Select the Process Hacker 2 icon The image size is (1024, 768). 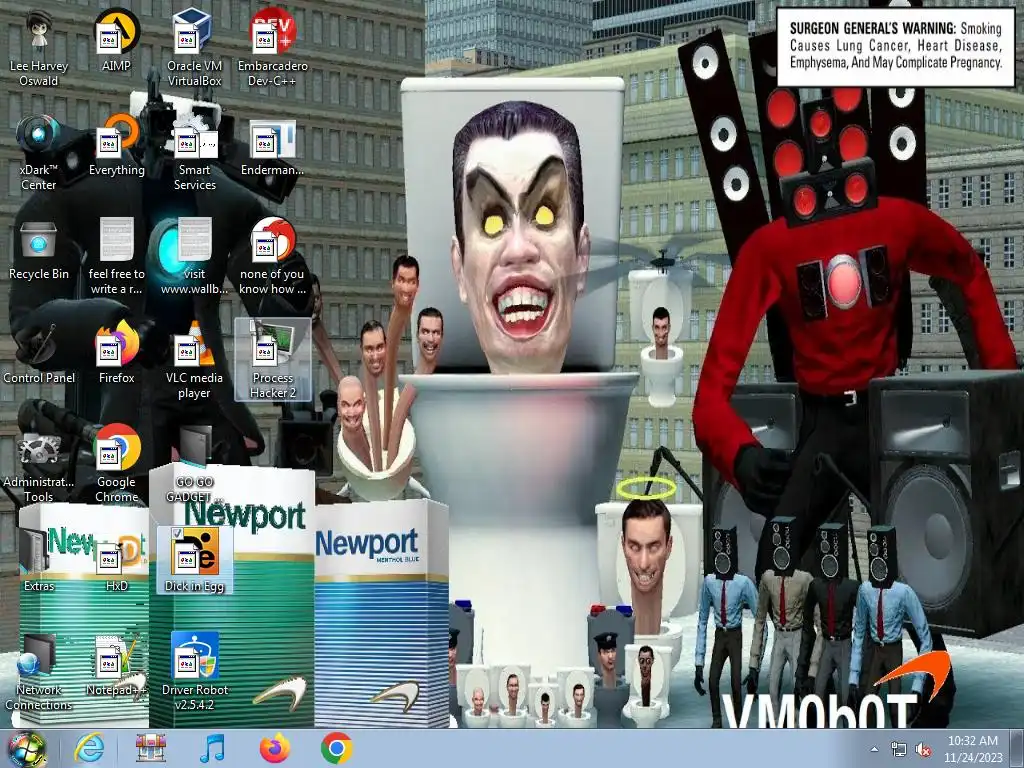[272, 359]
